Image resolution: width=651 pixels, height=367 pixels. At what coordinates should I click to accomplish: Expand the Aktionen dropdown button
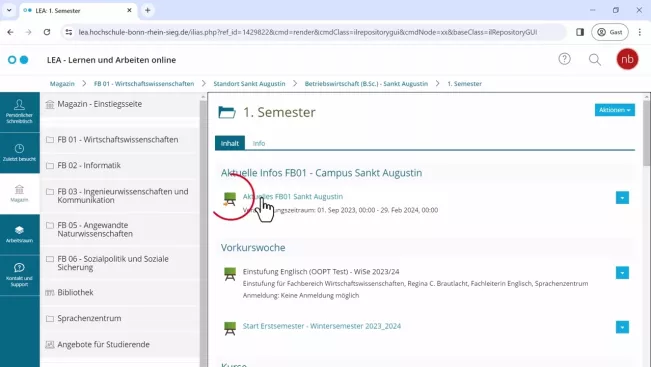tap(614, 110)
